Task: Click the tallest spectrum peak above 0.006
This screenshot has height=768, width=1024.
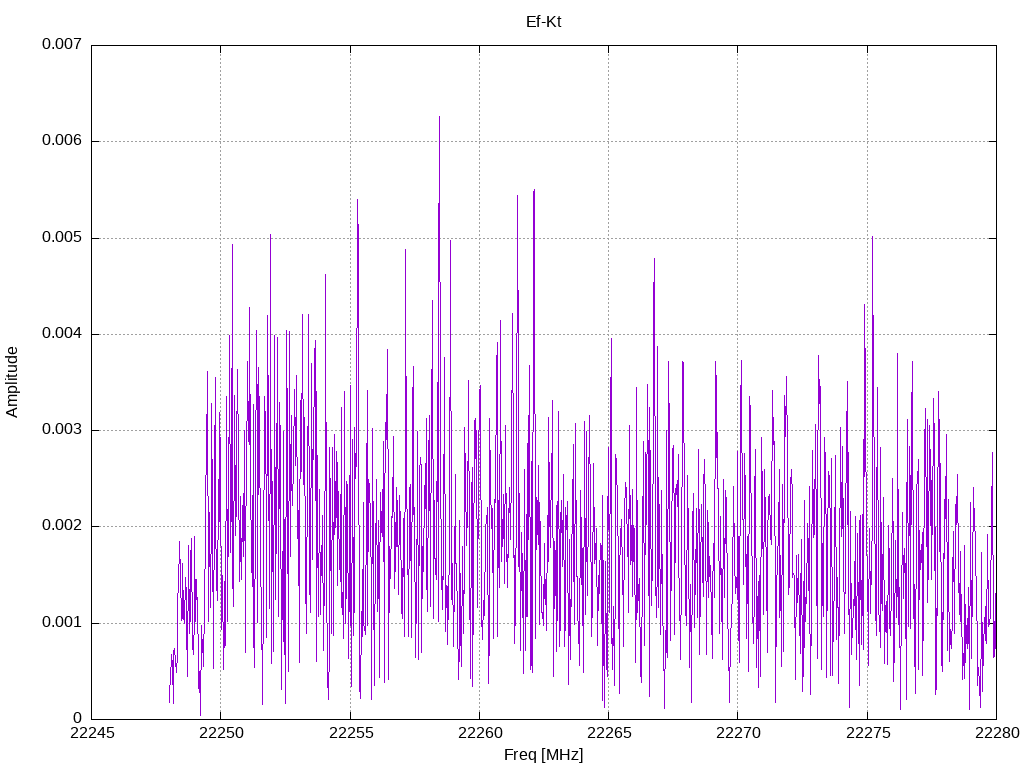Action: click(440, 118)
